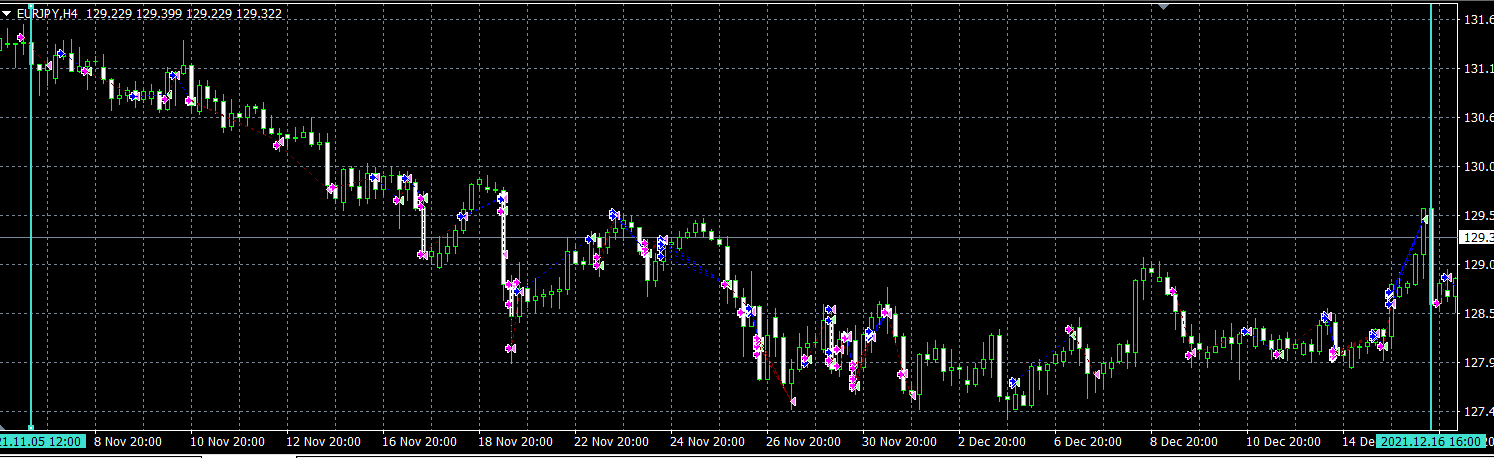Click the 16 Nov 20:00 time label
The height and width of the screenshot is (458, 1494).
coord(419,441)
